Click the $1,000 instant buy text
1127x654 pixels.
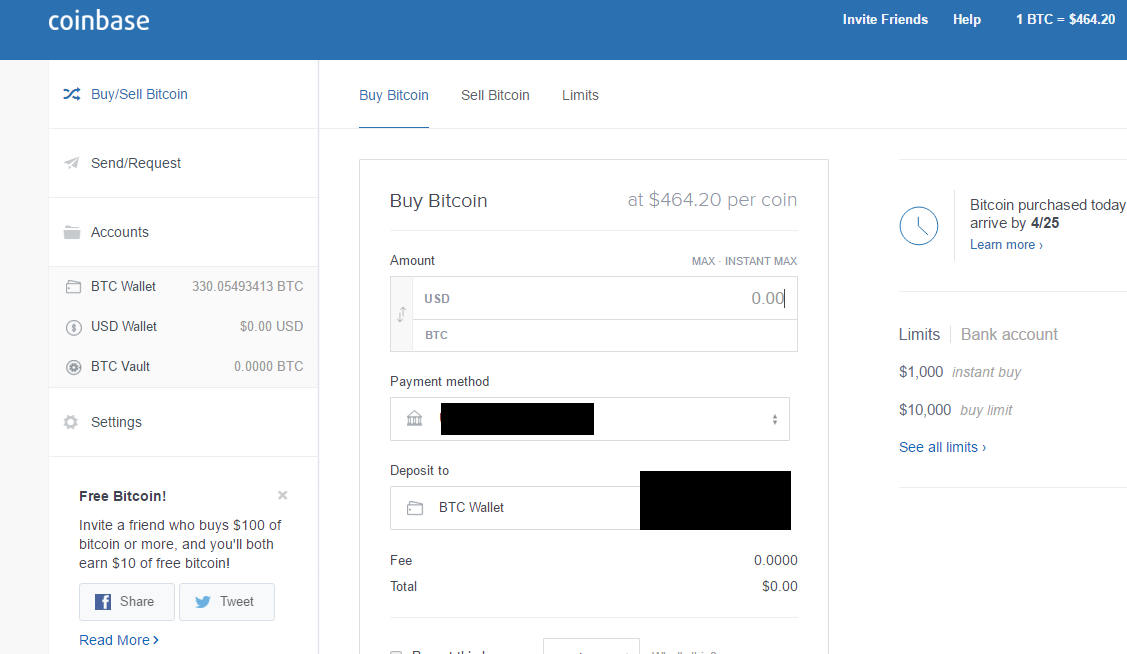(960, 372)
